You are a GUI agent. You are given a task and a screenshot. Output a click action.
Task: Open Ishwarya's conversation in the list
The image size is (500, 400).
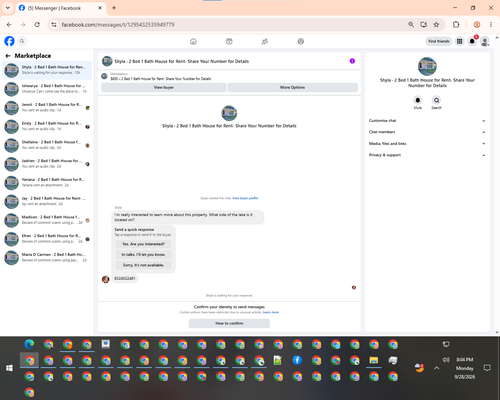coord(47,89)
